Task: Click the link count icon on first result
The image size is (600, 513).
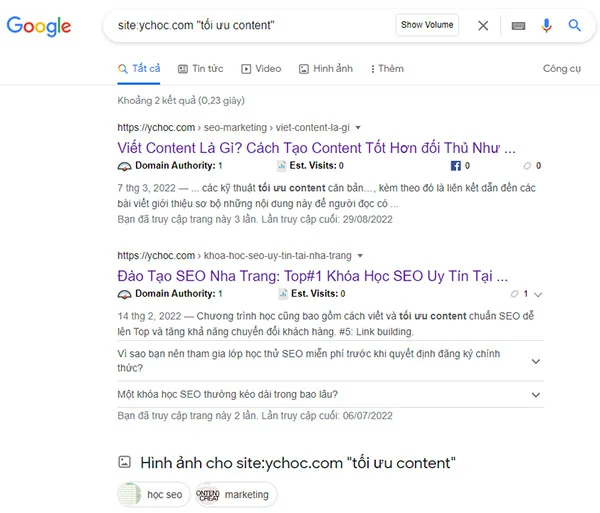Action: pos(527,166)
